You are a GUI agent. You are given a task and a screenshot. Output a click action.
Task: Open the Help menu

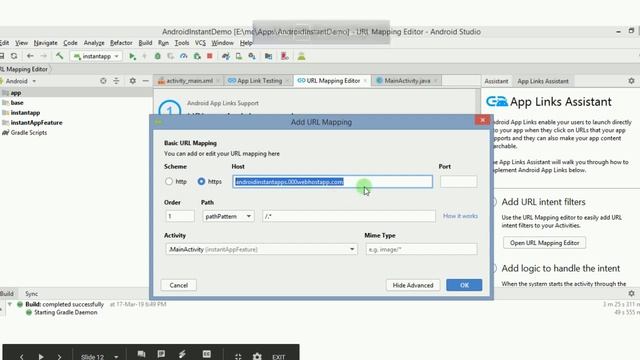(x=246, y=43)
